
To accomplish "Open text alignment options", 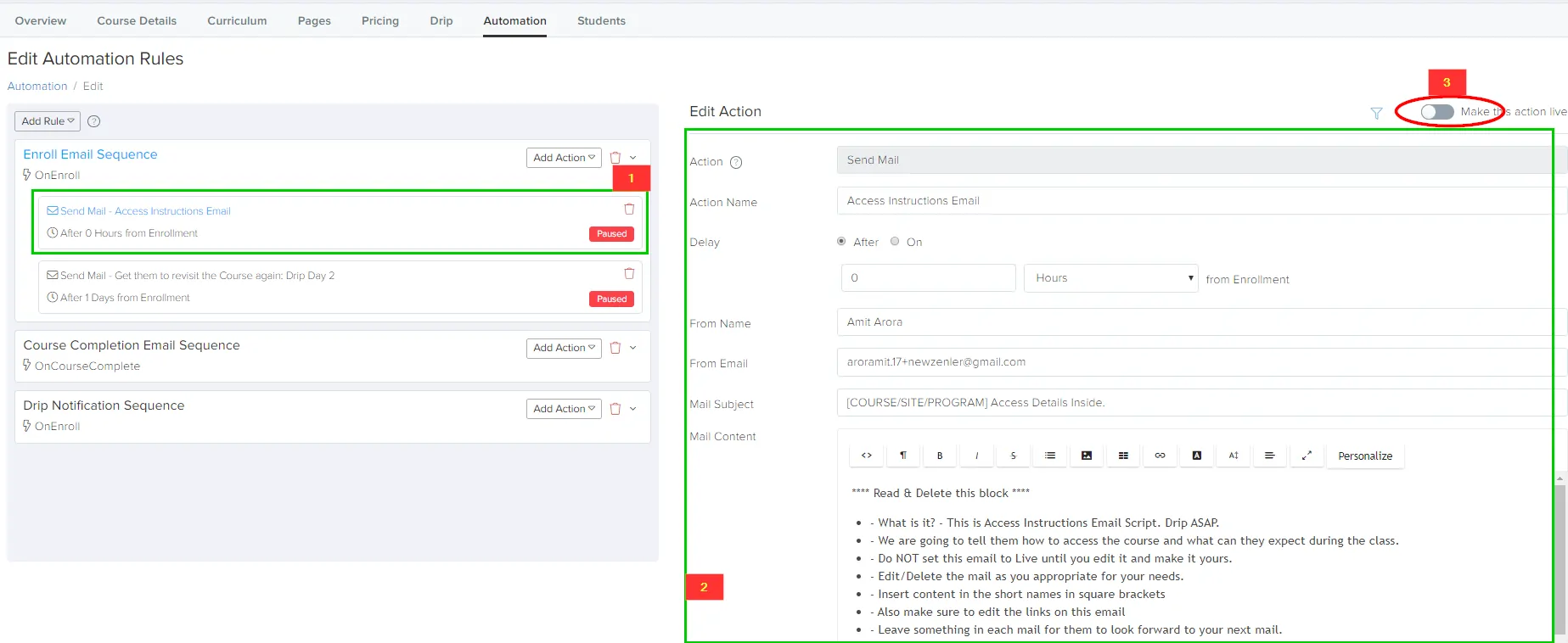I will click(1270, 456).
